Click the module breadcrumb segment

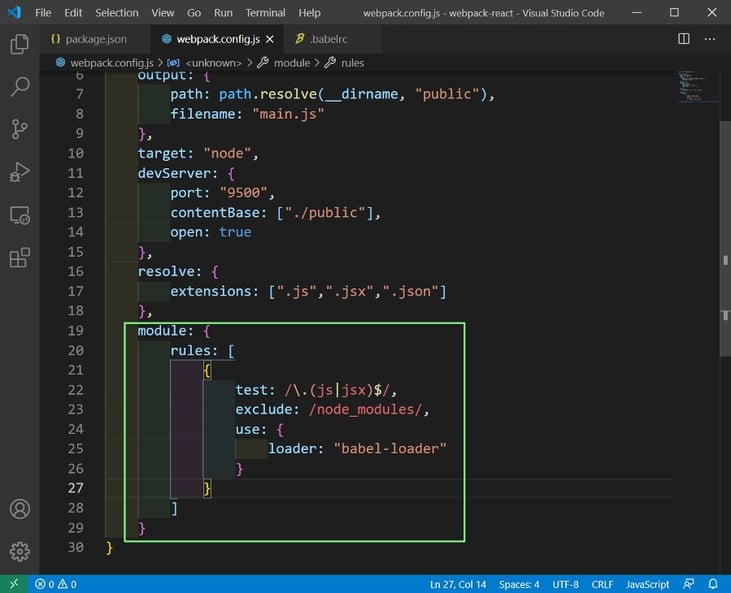point(292,63)
